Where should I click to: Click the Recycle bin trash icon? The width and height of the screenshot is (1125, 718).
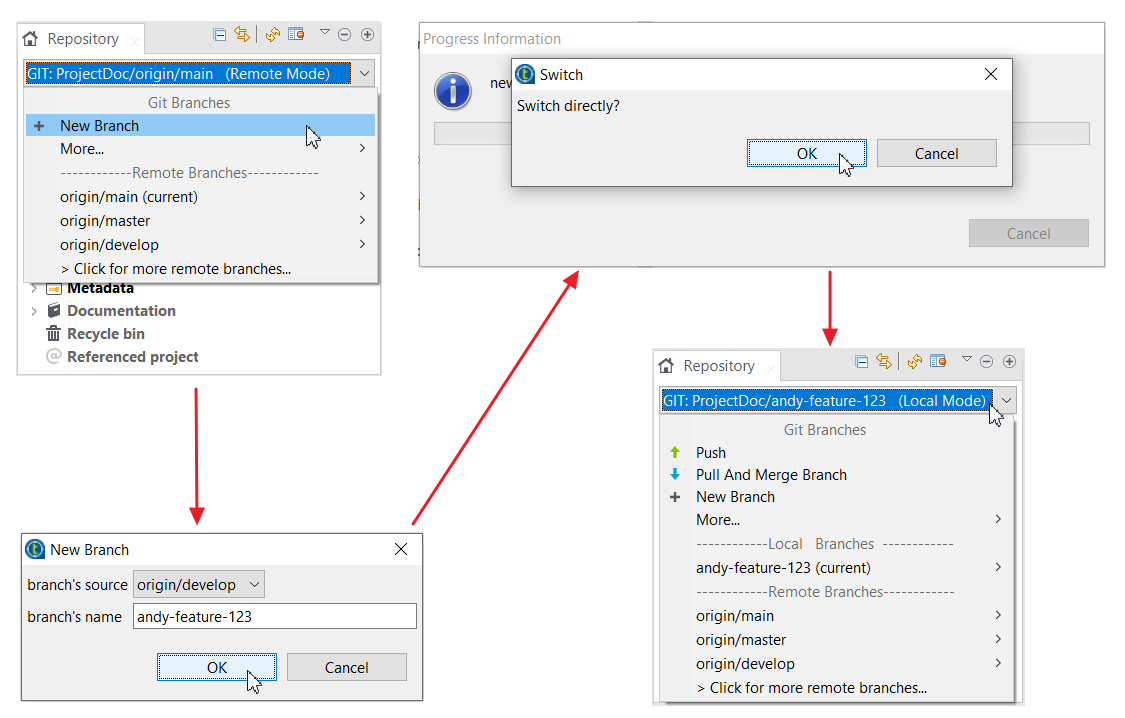(54, 334)
